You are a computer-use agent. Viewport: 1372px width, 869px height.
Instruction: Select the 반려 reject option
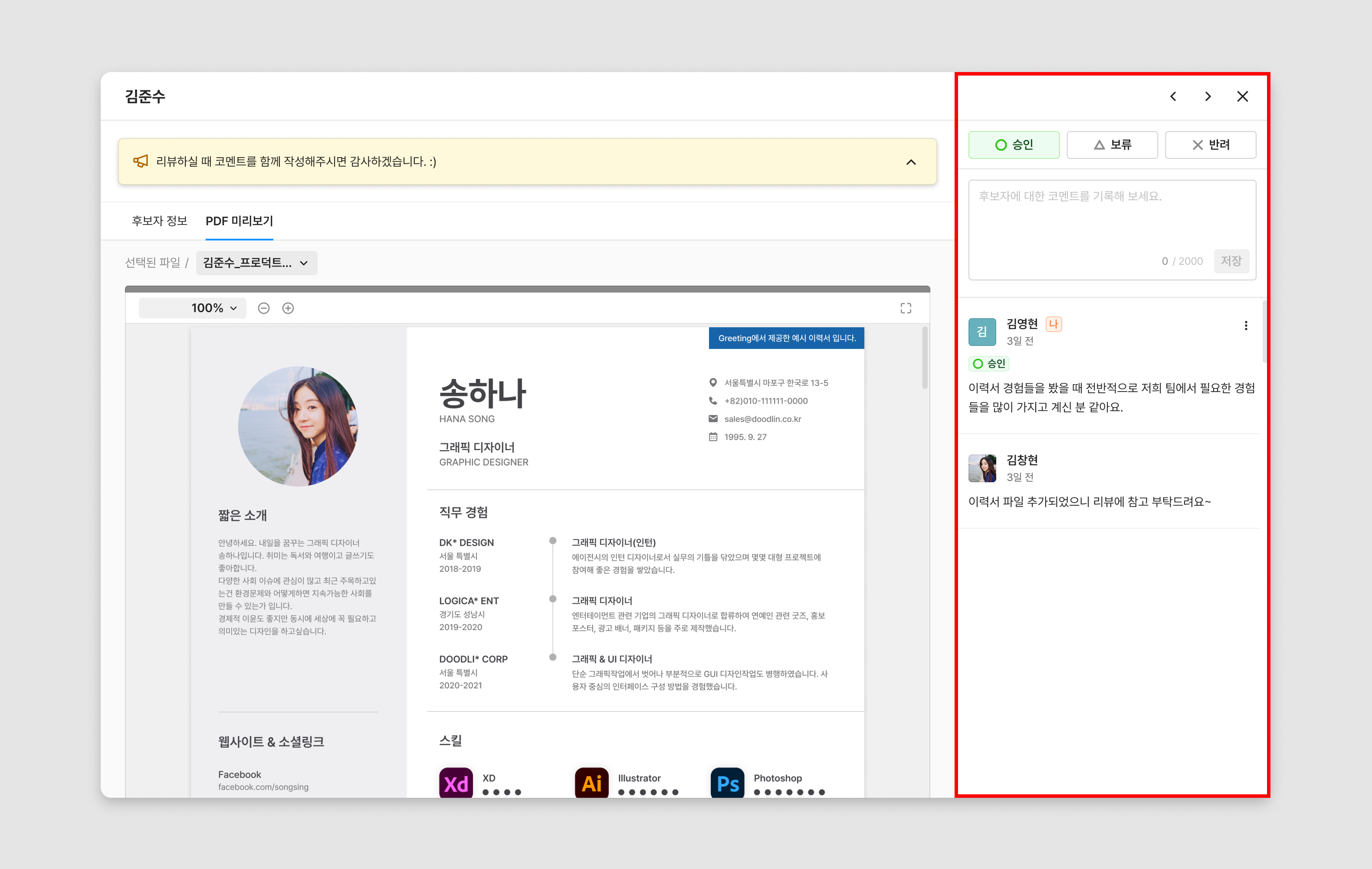[1210, 145]
